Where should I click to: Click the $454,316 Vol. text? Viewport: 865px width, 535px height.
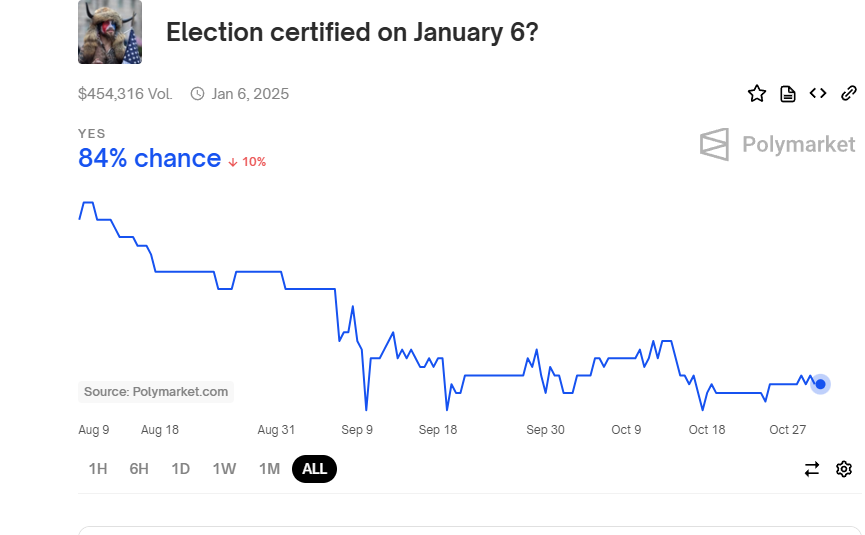(x=125, y=94)
